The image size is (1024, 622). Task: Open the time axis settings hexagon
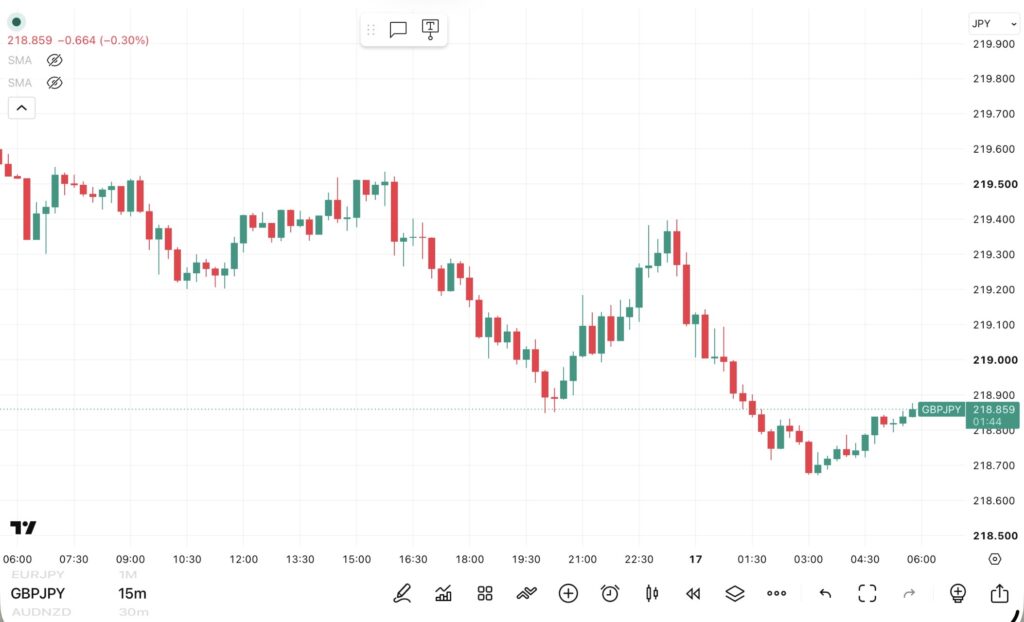pos(995,559)
